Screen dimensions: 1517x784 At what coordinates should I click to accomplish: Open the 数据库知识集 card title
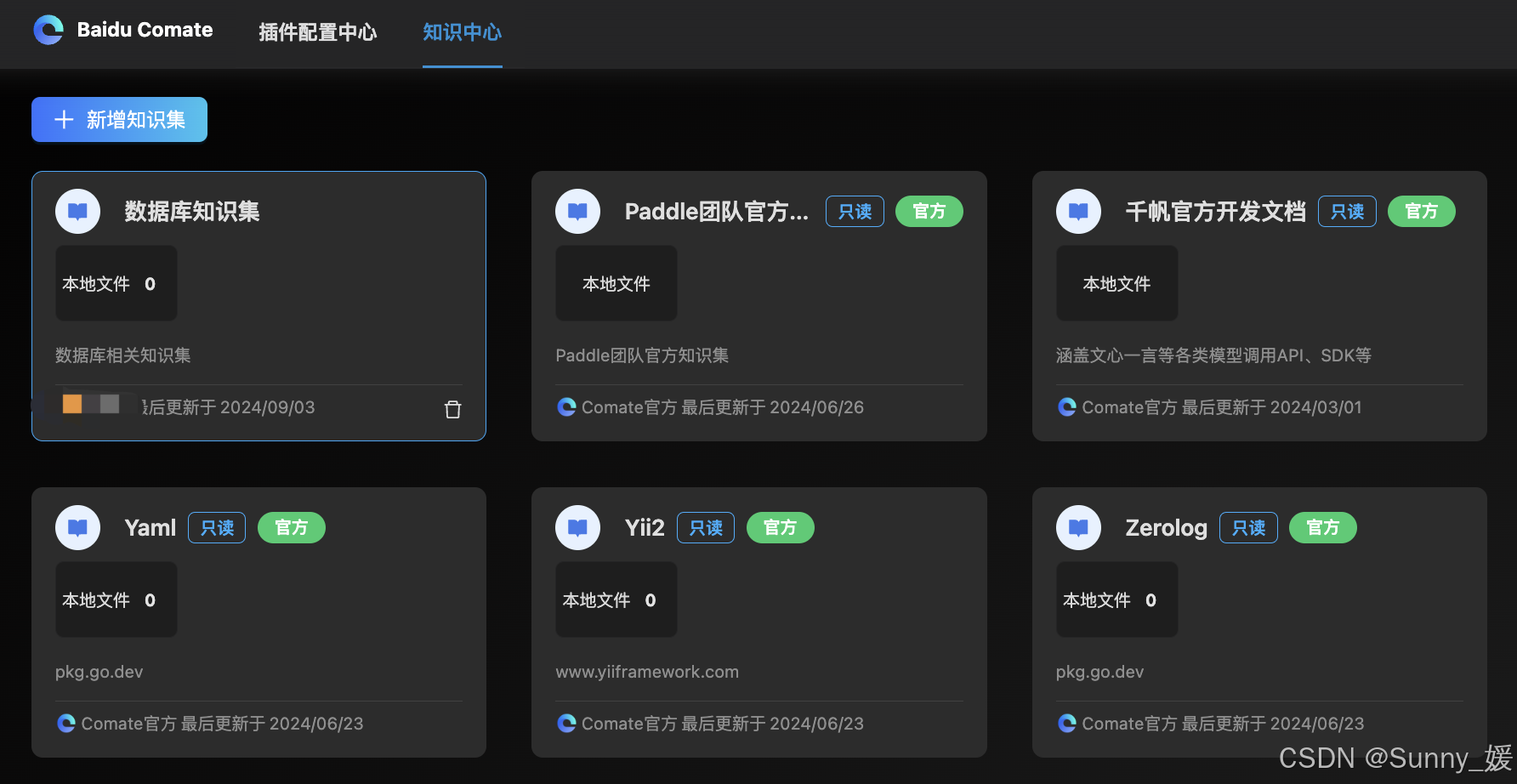point(192,212)
